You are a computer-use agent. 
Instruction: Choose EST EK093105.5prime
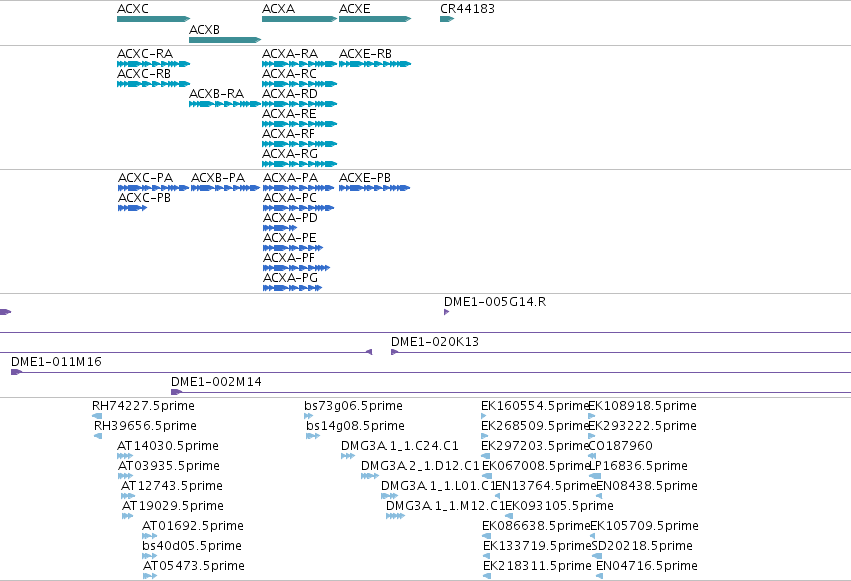click(x=509, y=516)
